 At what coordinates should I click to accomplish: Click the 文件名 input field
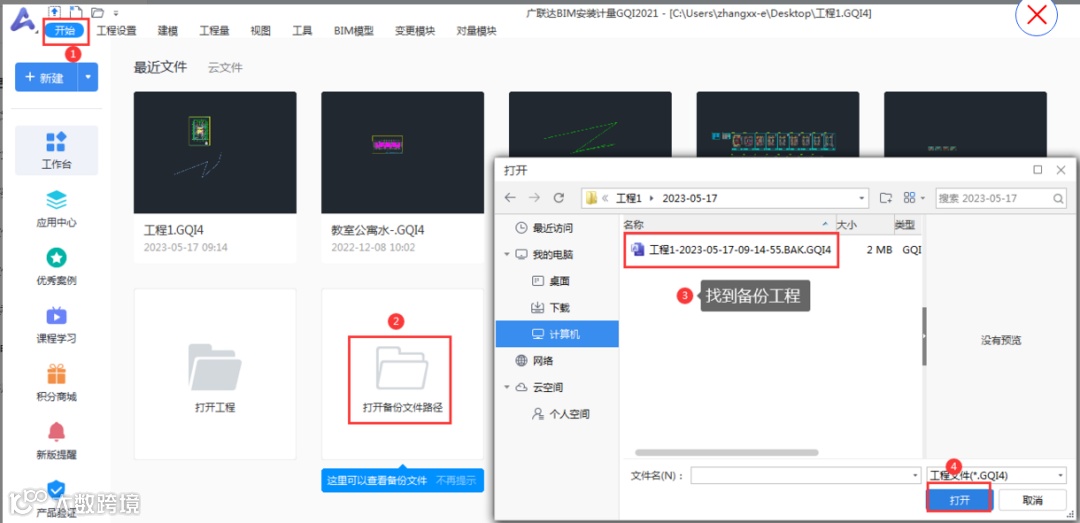point(800,475)
